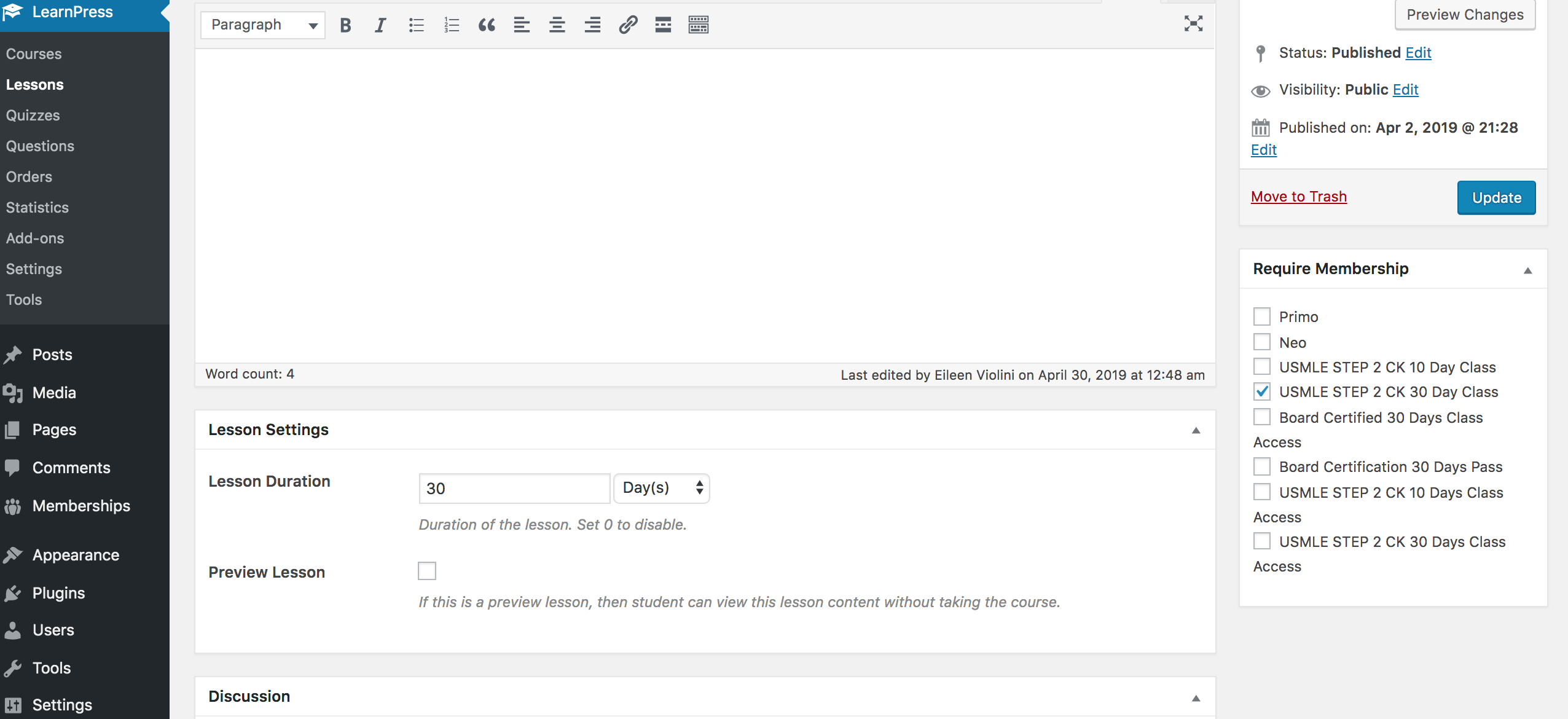Toggle the toolbar kitchen sink

[699, 25]
